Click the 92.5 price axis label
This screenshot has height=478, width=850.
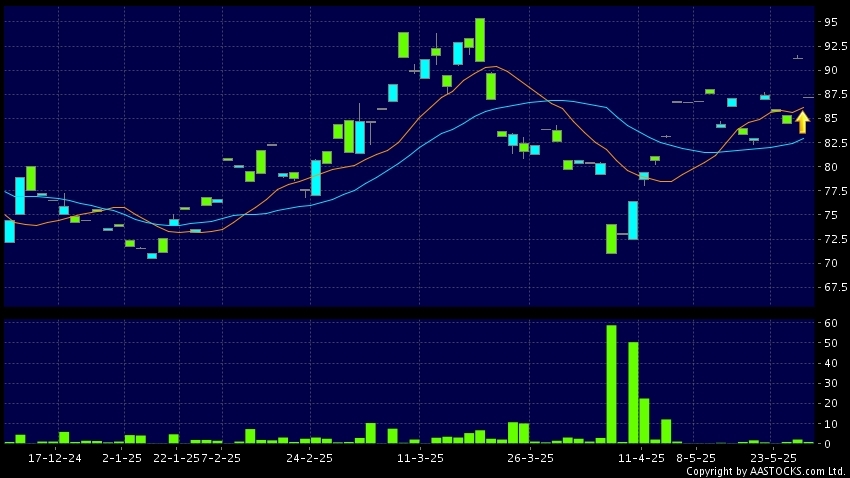pyautogui.click(x=836, y=47)
